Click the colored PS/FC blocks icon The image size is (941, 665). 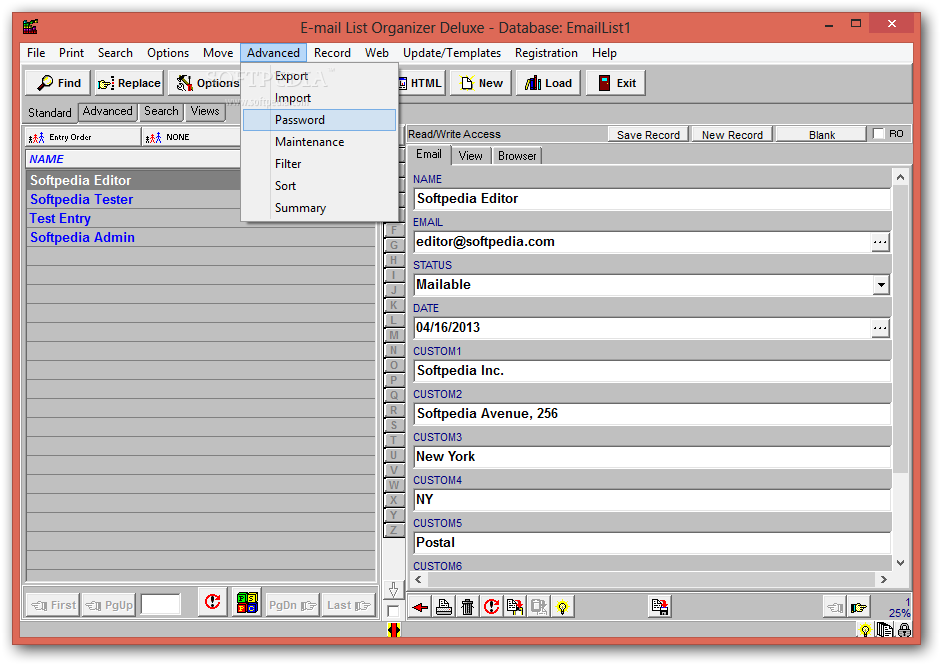(247, 602)
